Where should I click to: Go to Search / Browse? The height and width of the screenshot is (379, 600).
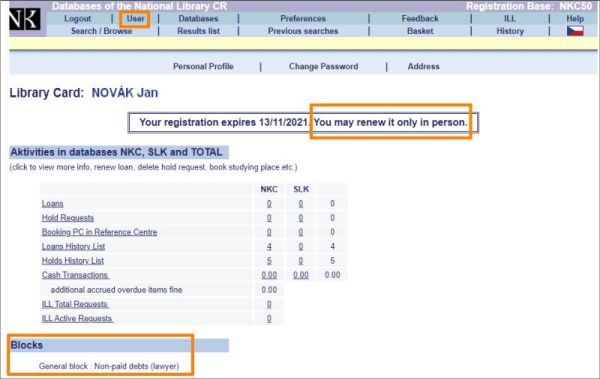(101, 31)
